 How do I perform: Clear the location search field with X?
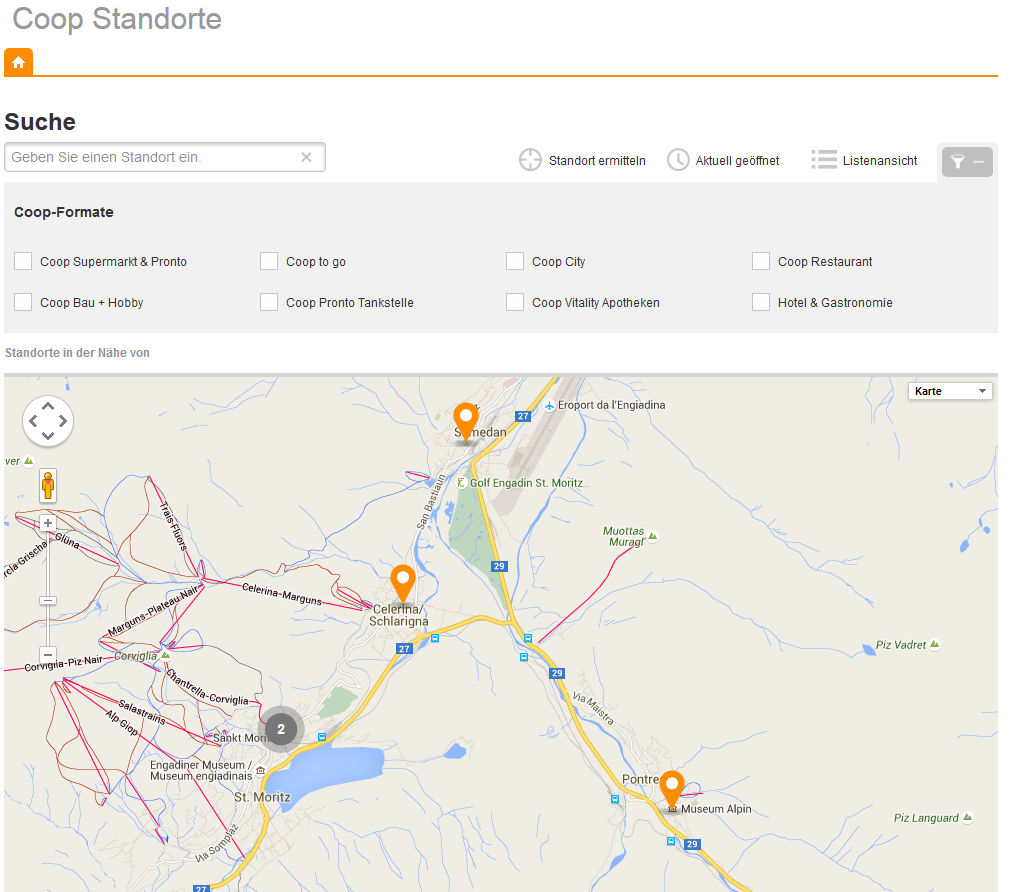pyautogui.click(x=306, y=157)
